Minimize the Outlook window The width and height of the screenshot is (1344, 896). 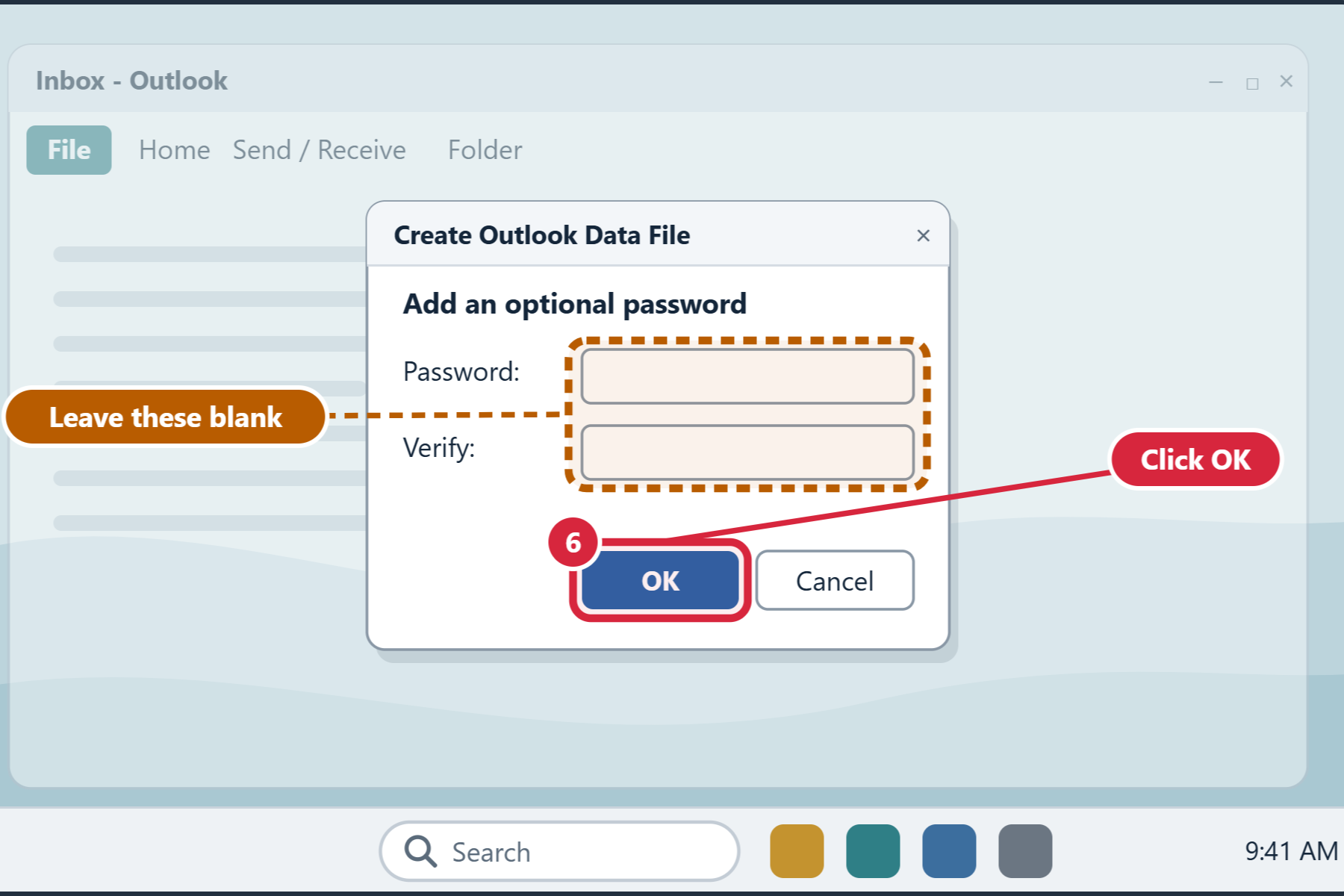tap(1216, 82)
